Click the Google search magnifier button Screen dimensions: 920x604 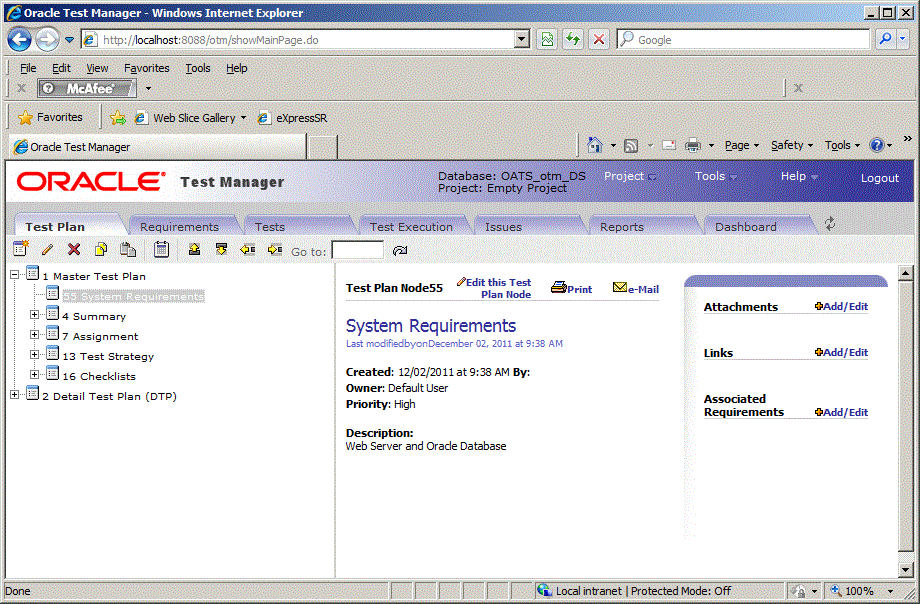click(885, 39)
